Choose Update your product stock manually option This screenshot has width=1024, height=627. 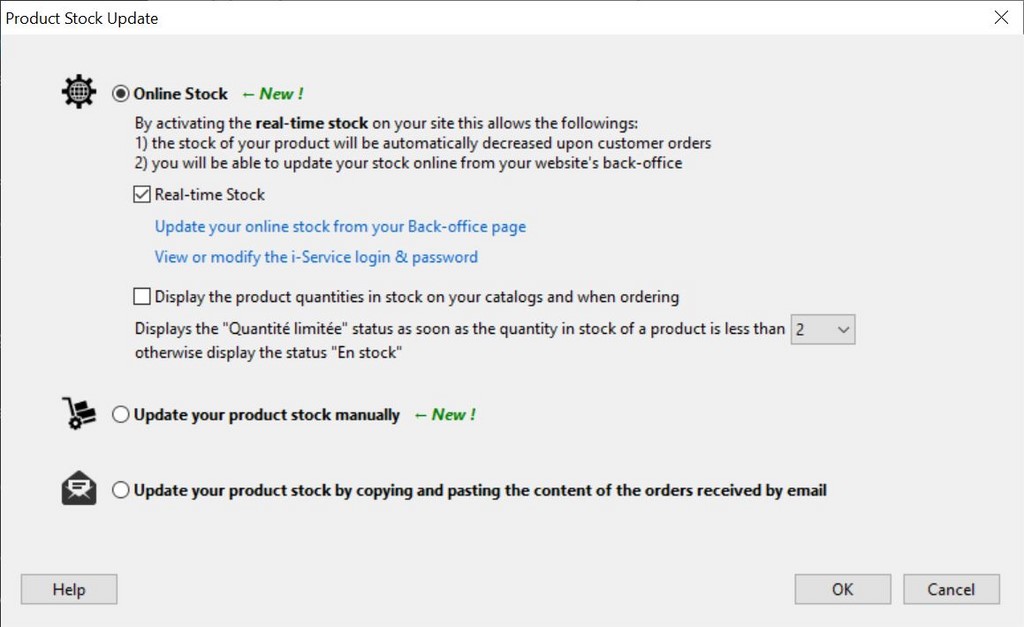coord(121,415)
